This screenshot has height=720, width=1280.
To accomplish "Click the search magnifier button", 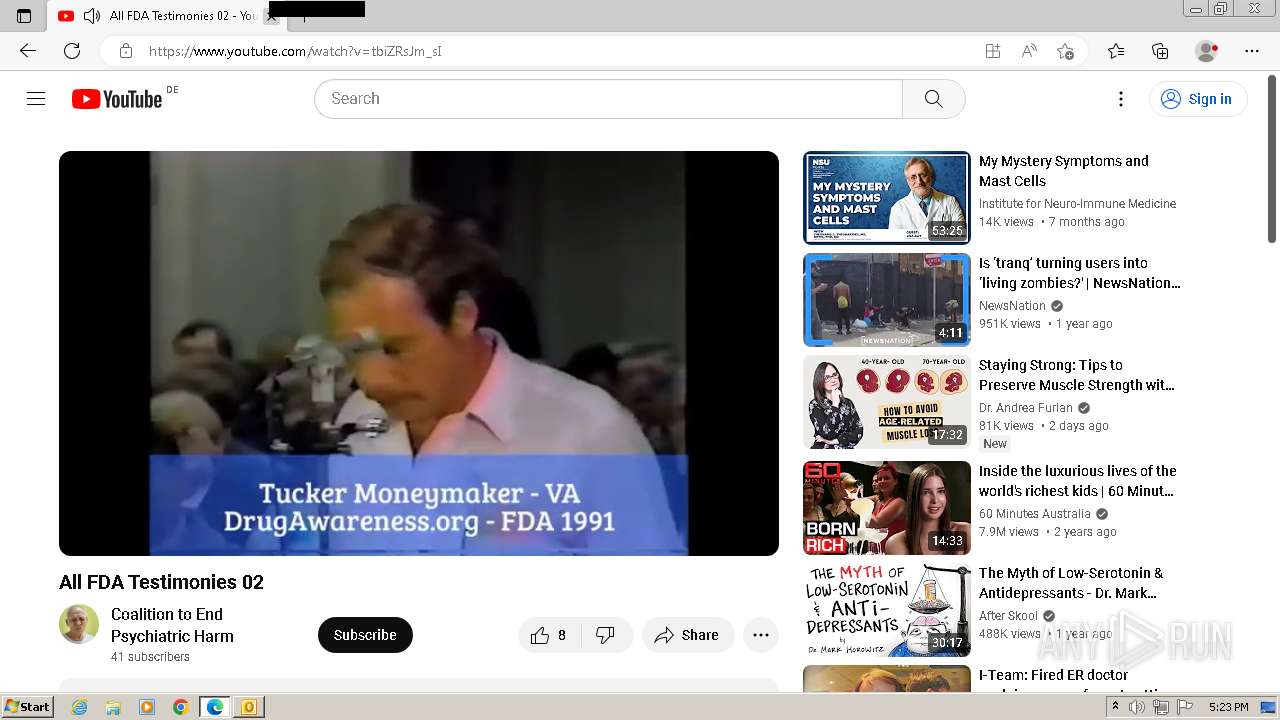I will point(933,99).
